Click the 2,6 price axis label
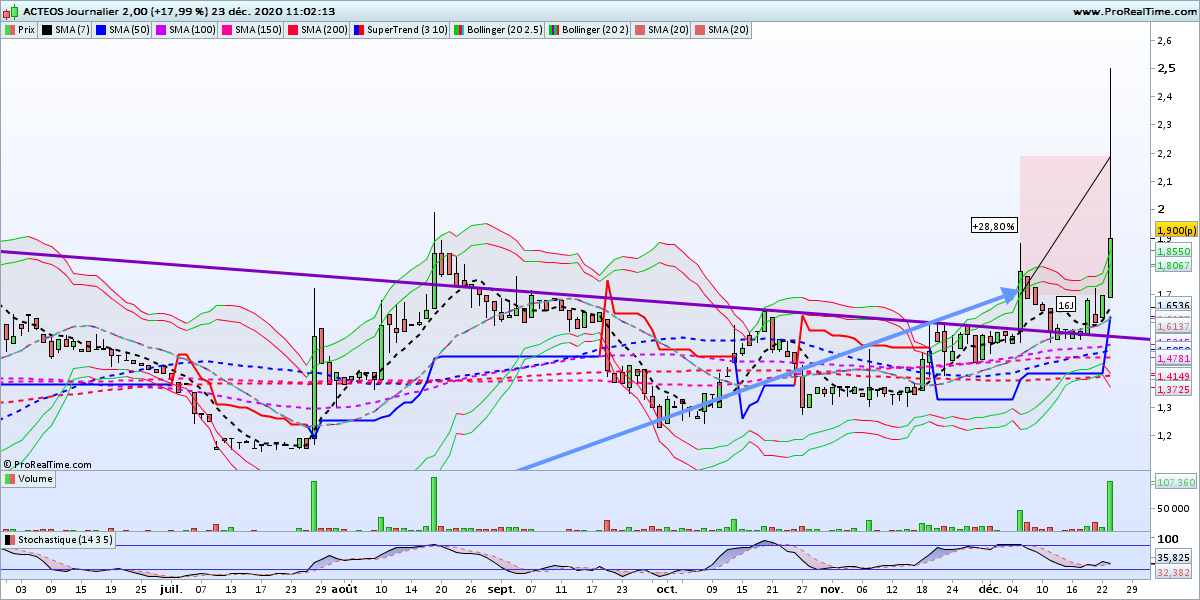 (1164, 41)
